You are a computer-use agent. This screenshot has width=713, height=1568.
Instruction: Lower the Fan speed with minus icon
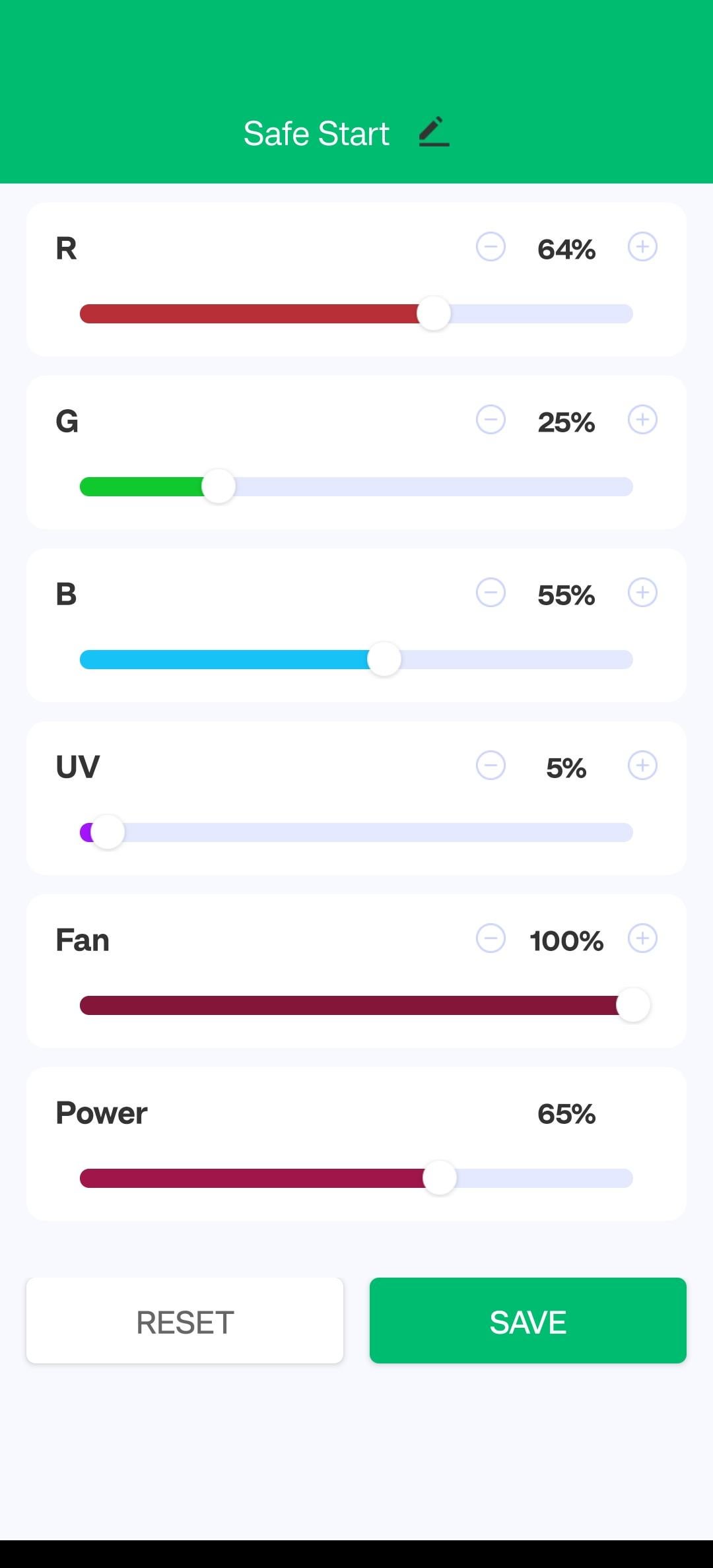pyautogui.click(x=491, y=938)
